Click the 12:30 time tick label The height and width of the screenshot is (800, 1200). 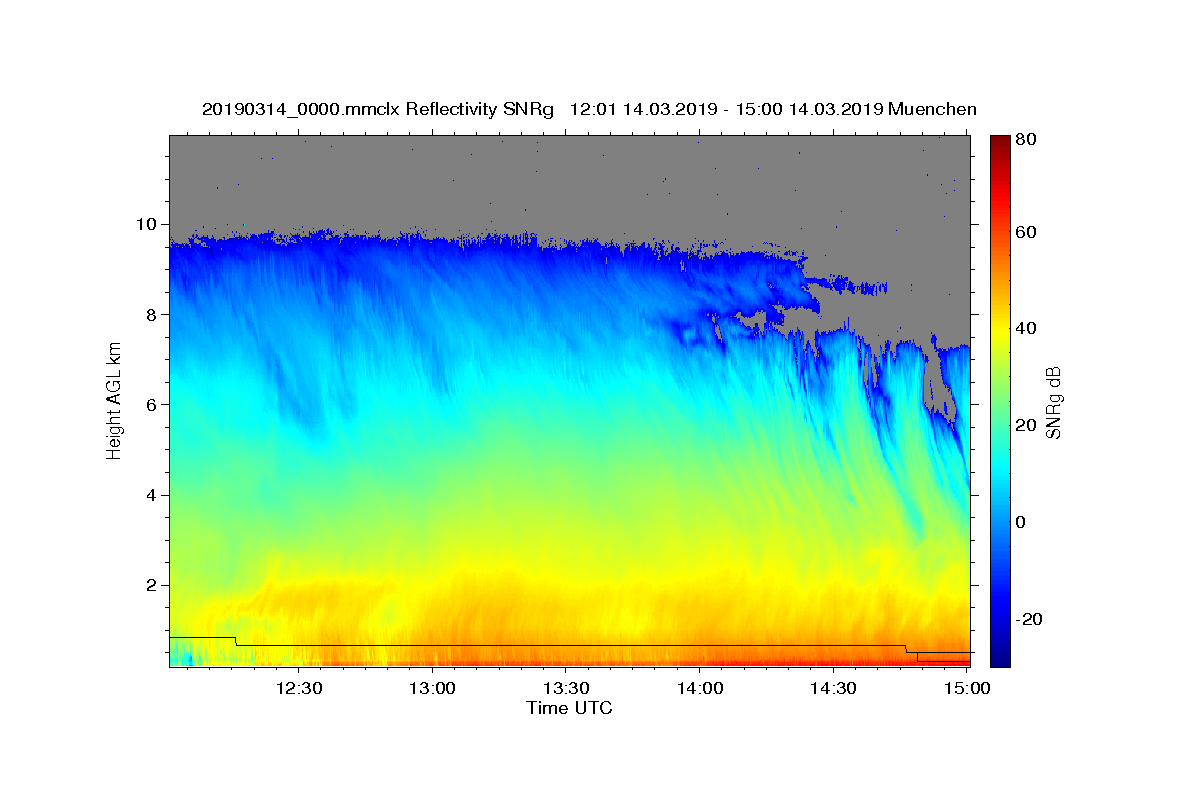298,688
